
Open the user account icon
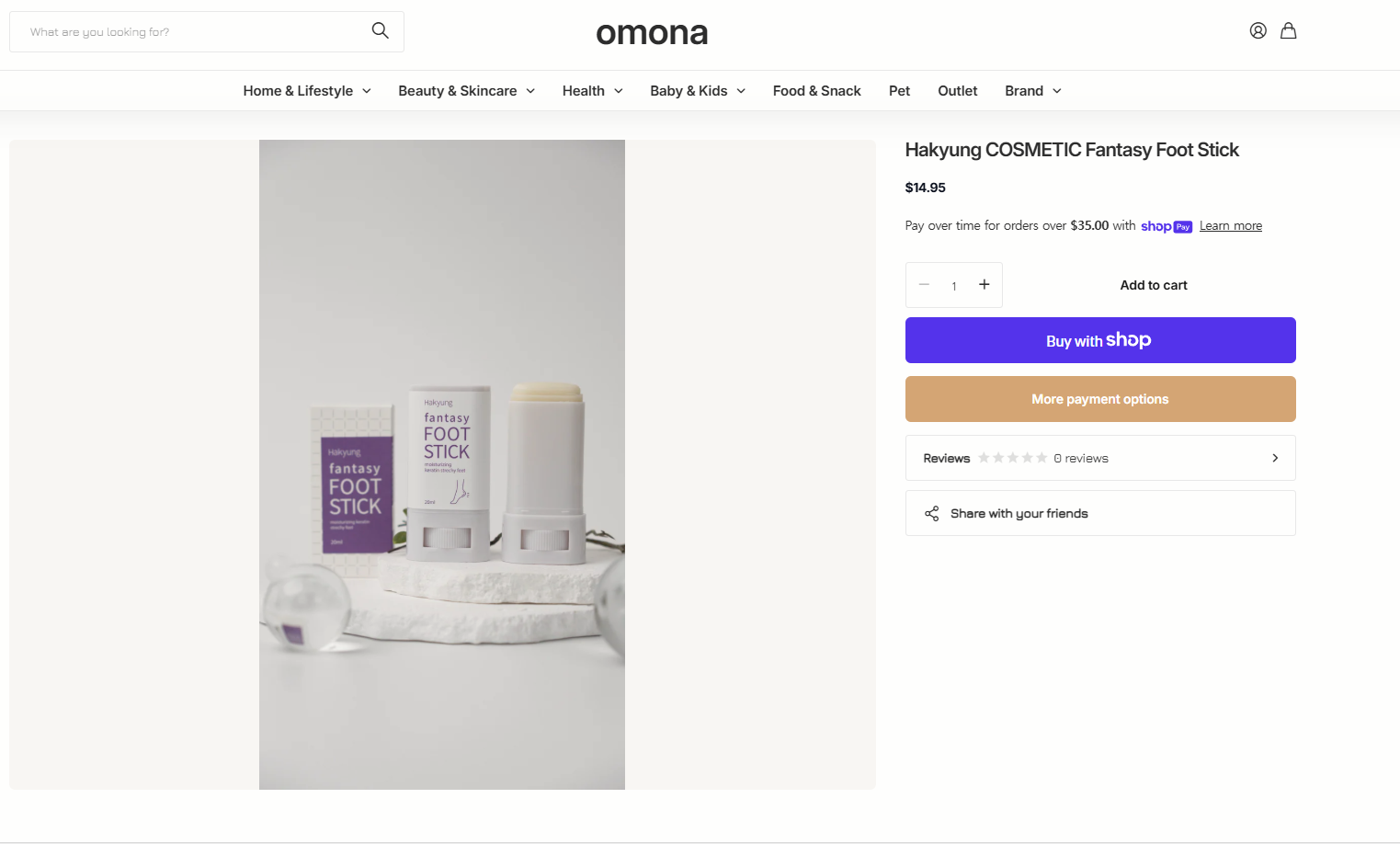coord(1258,30)
